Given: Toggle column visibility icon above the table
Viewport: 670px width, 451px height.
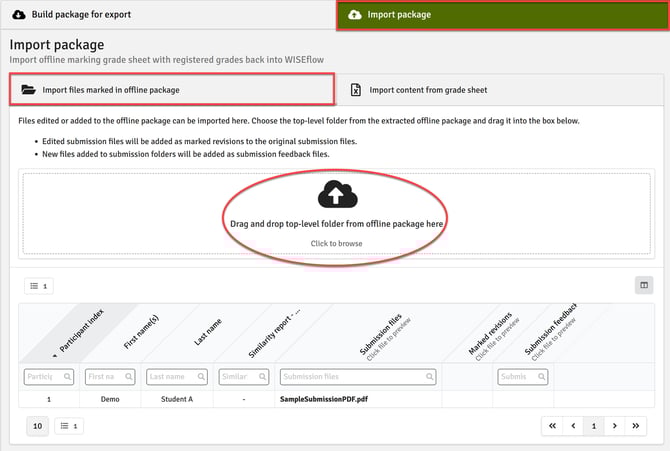Looking at the screenshot, I should click(643, 286).
